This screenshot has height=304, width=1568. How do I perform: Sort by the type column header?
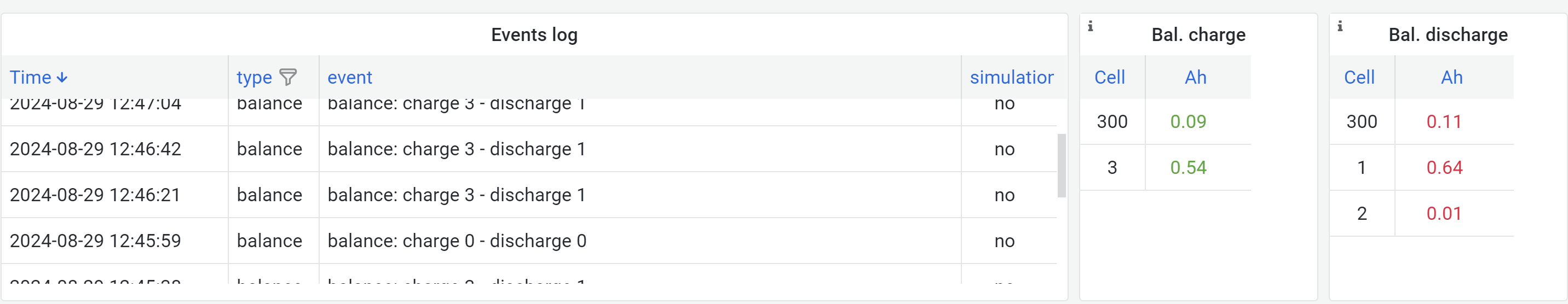pos(254,77)
